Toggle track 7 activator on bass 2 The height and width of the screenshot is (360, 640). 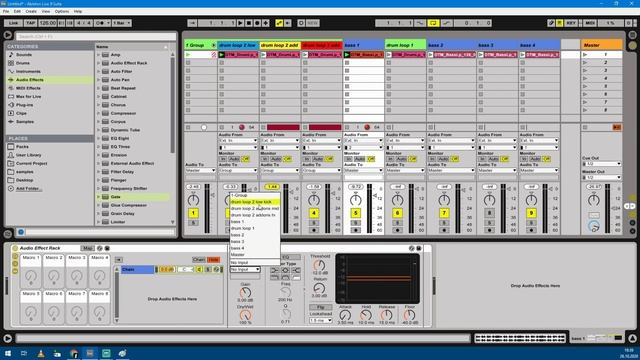[444, 213]
